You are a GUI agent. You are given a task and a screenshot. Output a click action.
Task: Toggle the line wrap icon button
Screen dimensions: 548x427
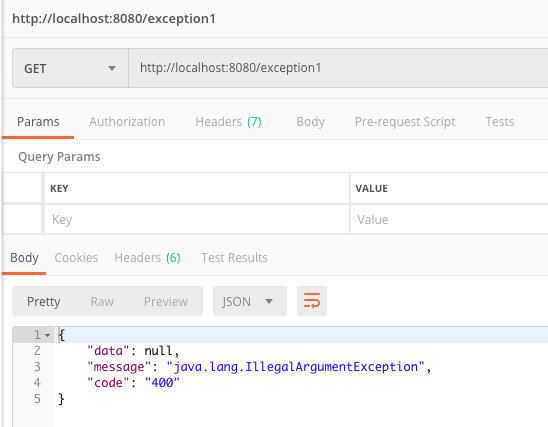(x=312, y=301)
